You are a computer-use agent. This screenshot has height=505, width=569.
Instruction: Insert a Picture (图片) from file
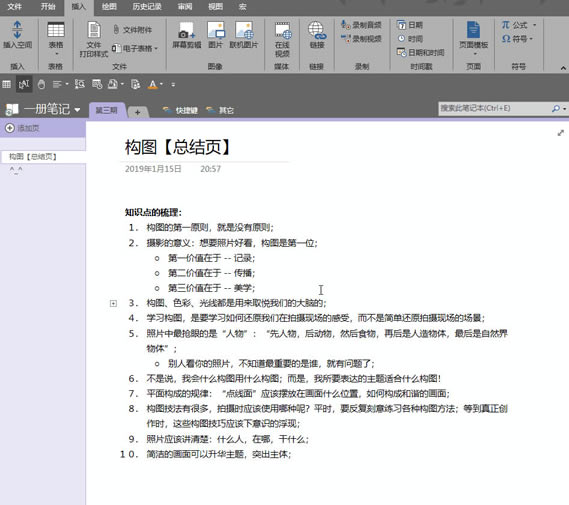click(x=216, y=35)
